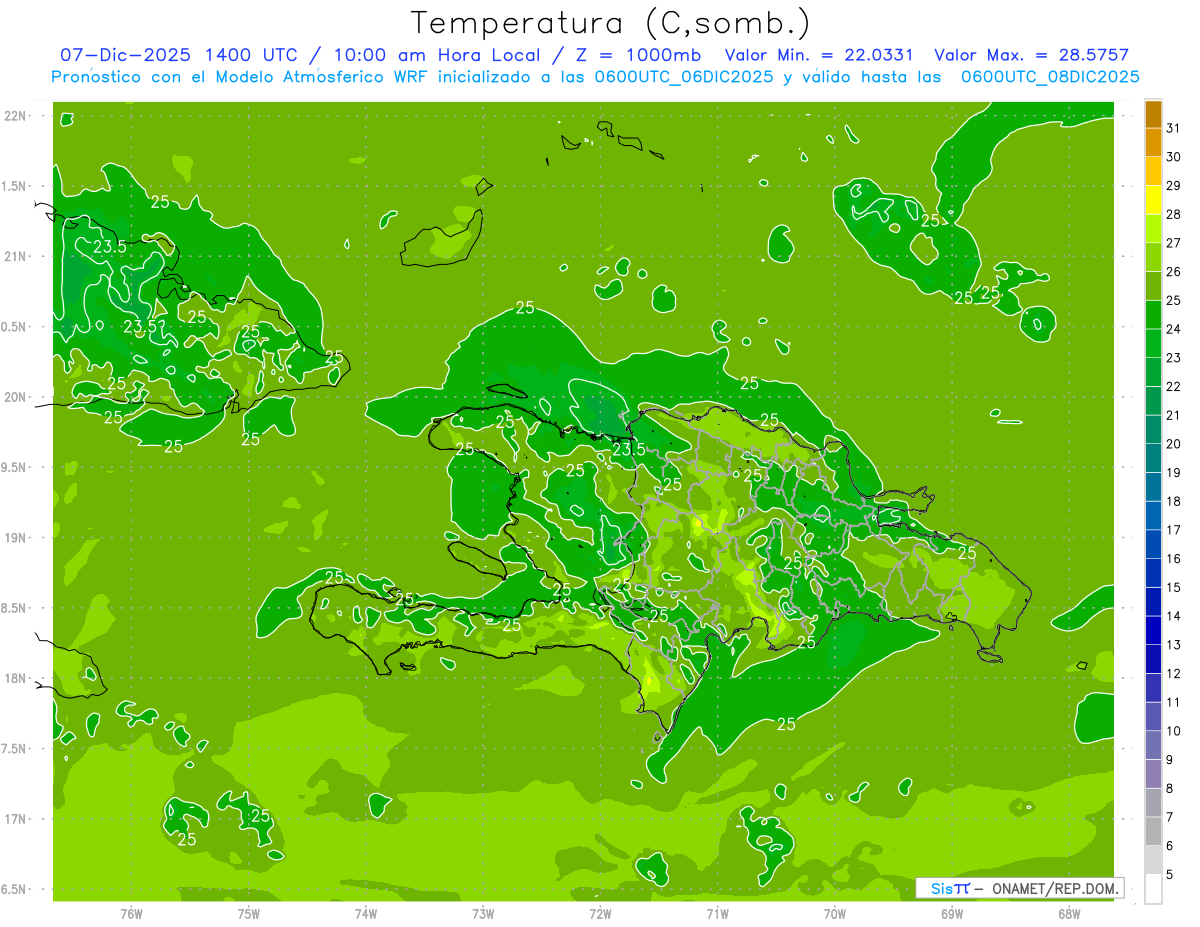Click legend label "28" on the color scale
Screen dimensions: 1200x927
pyautogui.click(x=1174, y=214)
